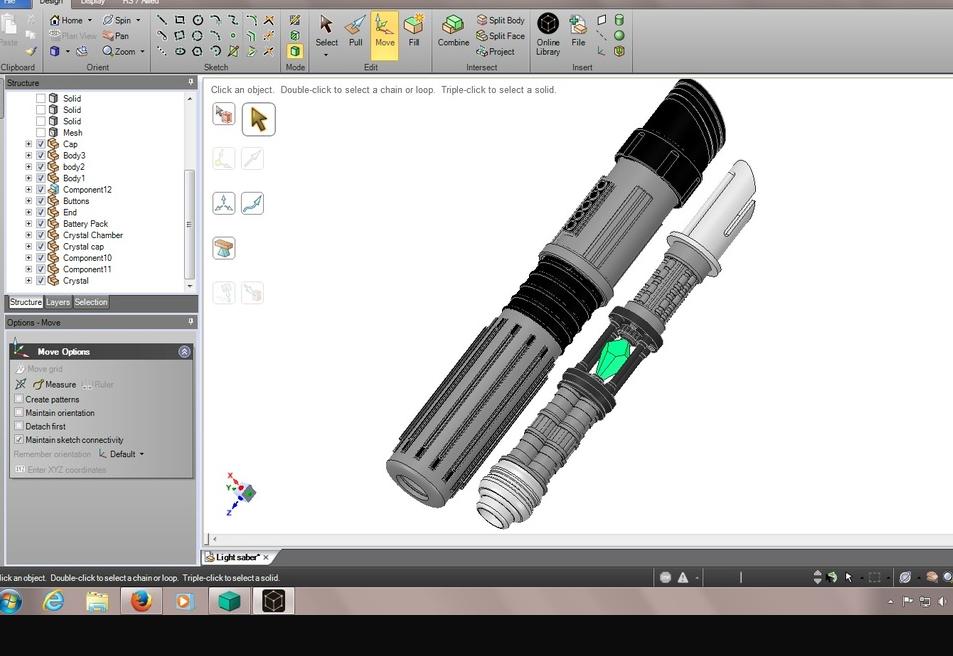Open the Zoom dropdown arrow
The width and height of the screenshot is (953, 656).
143,52
